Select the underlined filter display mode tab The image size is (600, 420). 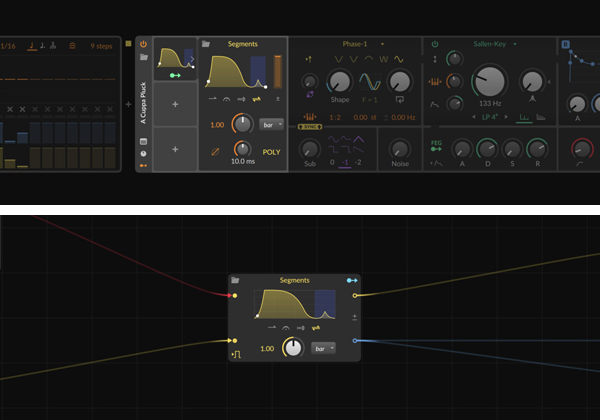524,117
